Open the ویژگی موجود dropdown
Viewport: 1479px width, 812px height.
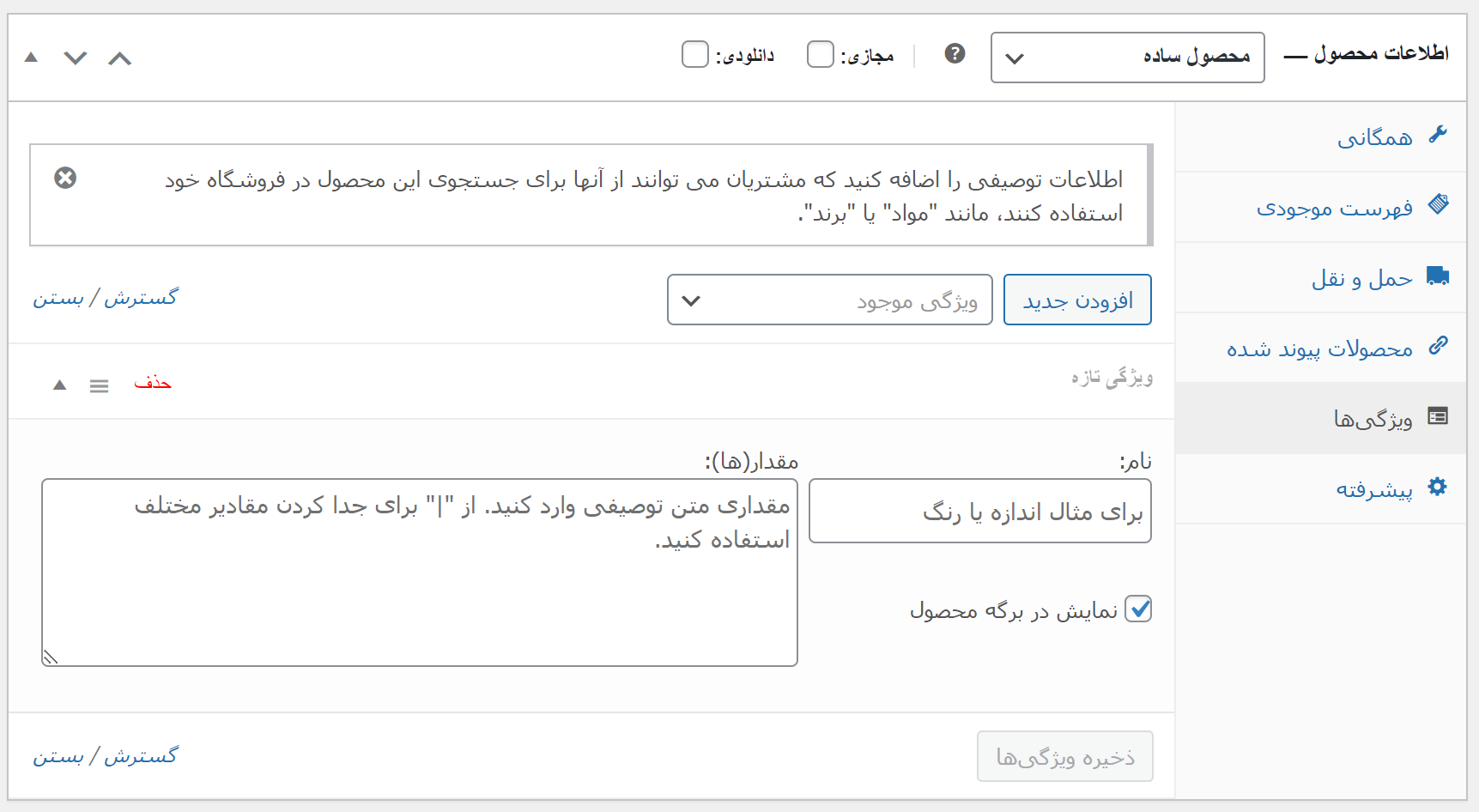coord(829,300)
